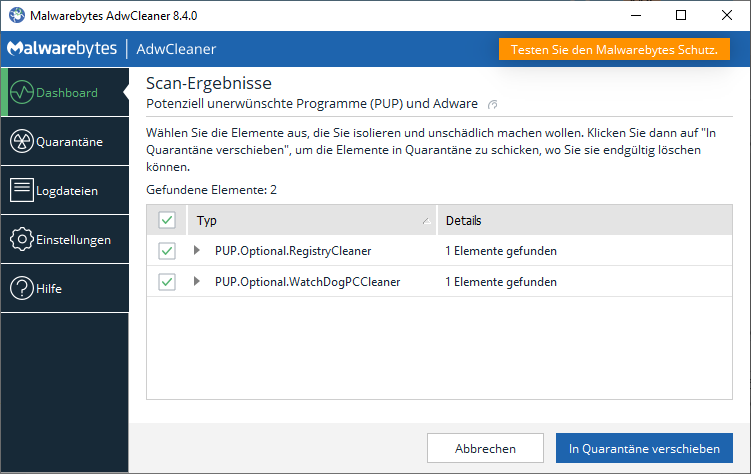751x474 pixels.
Task: Click the AdwCleaner title bar app icon
Action: click(16, 15)
